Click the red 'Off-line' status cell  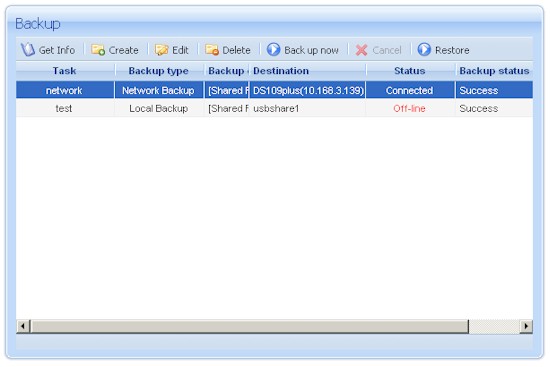pos(410,108)
